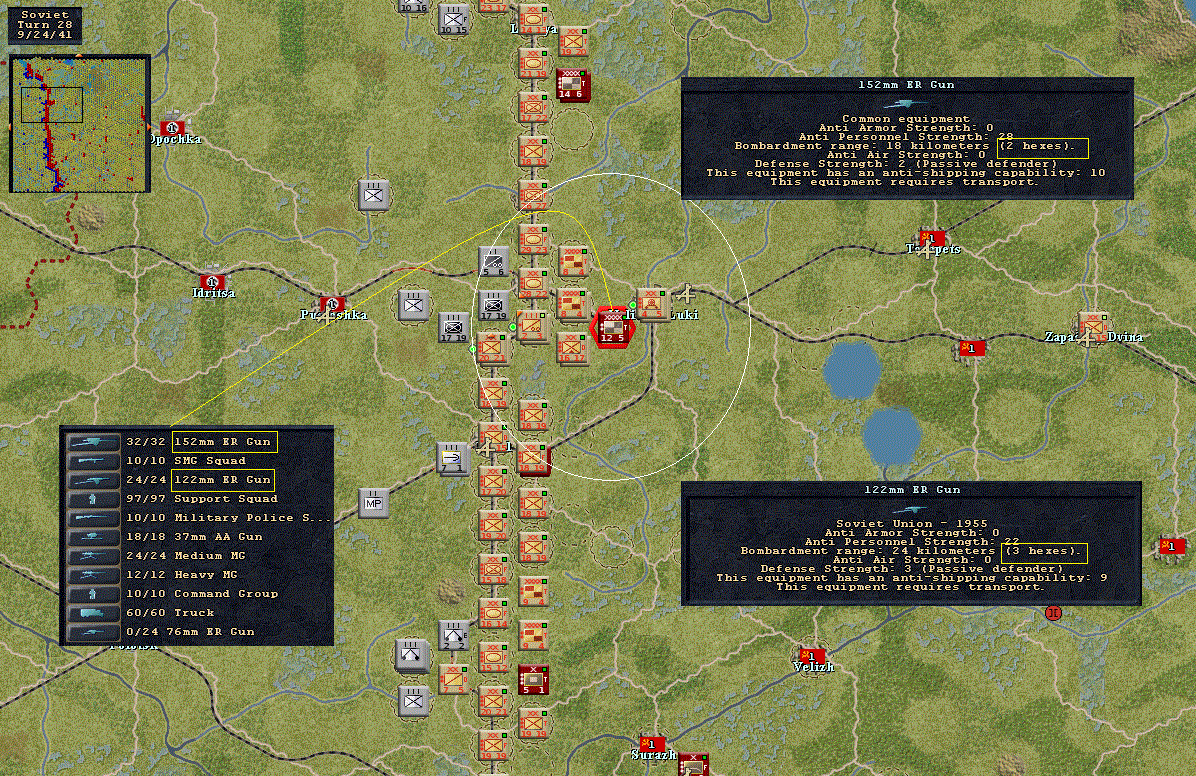This screenshot has height=776, width=1196.
Task: Click the airfield icon beside Velikie Luki
Action: point(685,294)
